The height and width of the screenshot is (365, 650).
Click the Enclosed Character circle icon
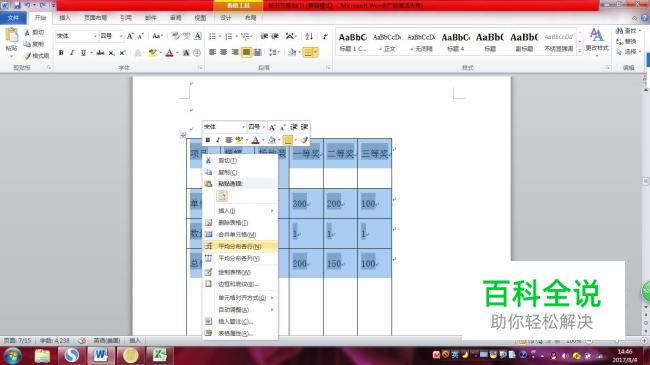pyautogui.click(x=197, y=53)
